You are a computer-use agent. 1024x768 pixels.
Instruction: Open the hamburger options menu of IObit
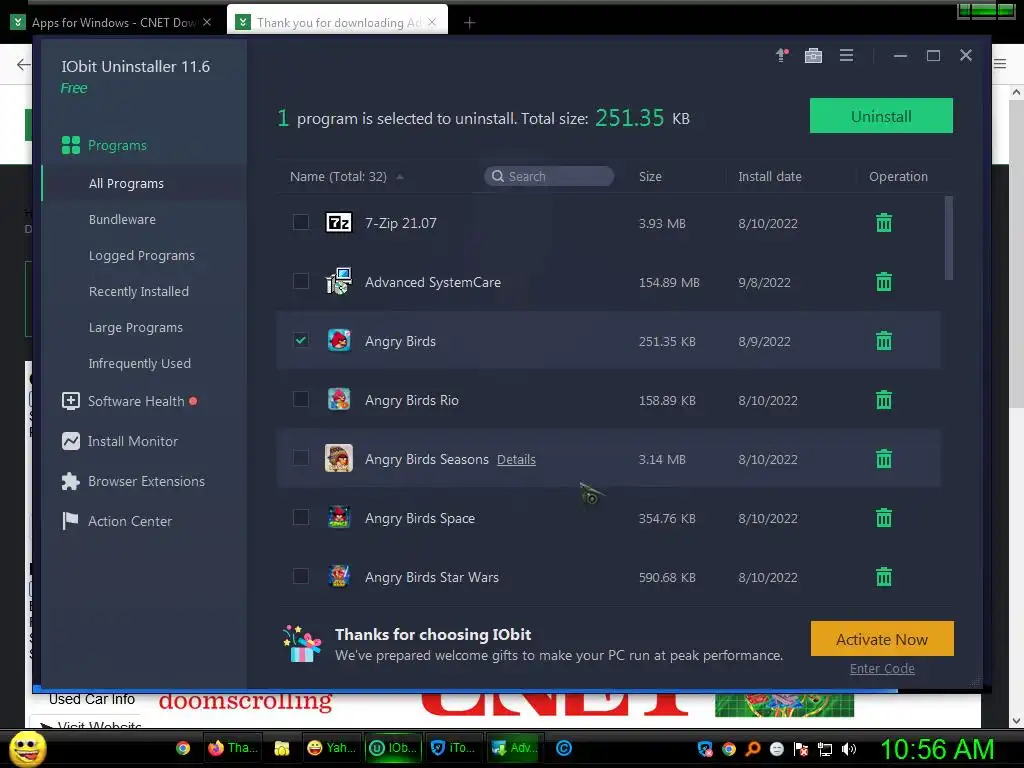846,56
